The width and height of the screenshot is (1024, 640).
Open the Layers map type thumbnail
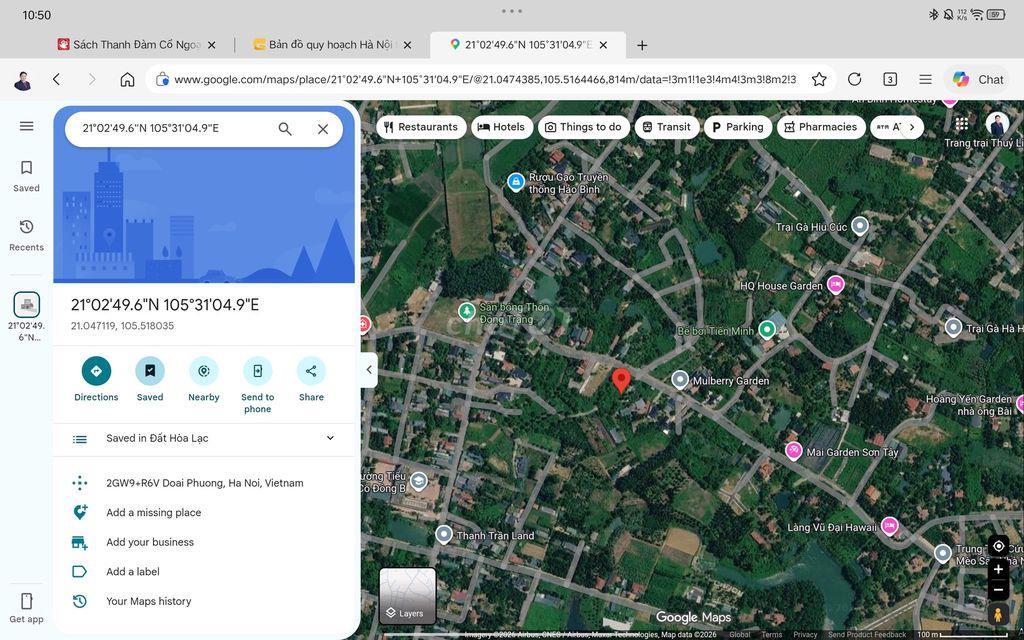pos(408,596)
